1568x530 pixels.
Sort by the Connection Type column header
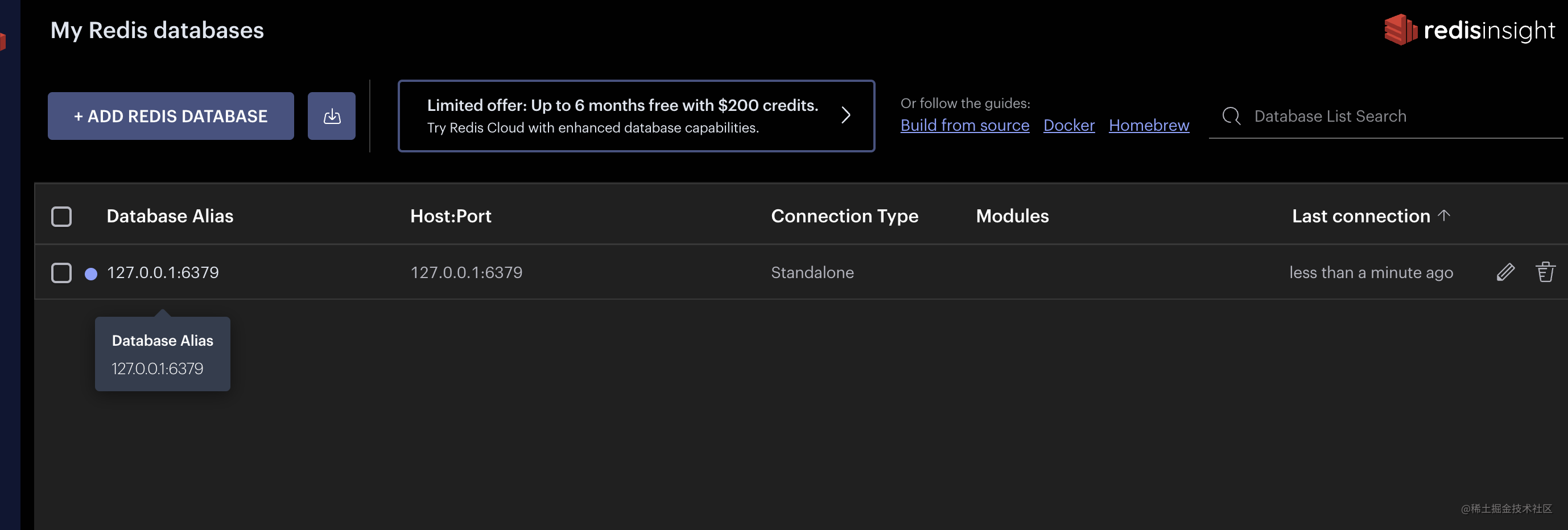[844, 216]
